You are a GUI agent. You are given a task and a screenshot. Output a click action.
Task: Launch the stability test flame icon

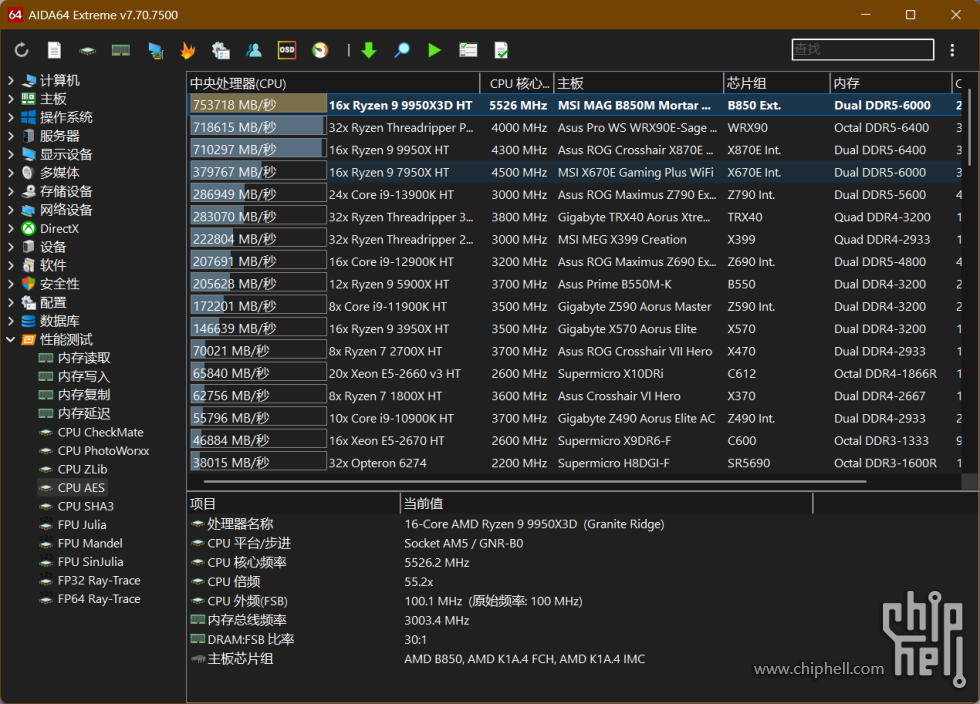(x=188, y=50)
